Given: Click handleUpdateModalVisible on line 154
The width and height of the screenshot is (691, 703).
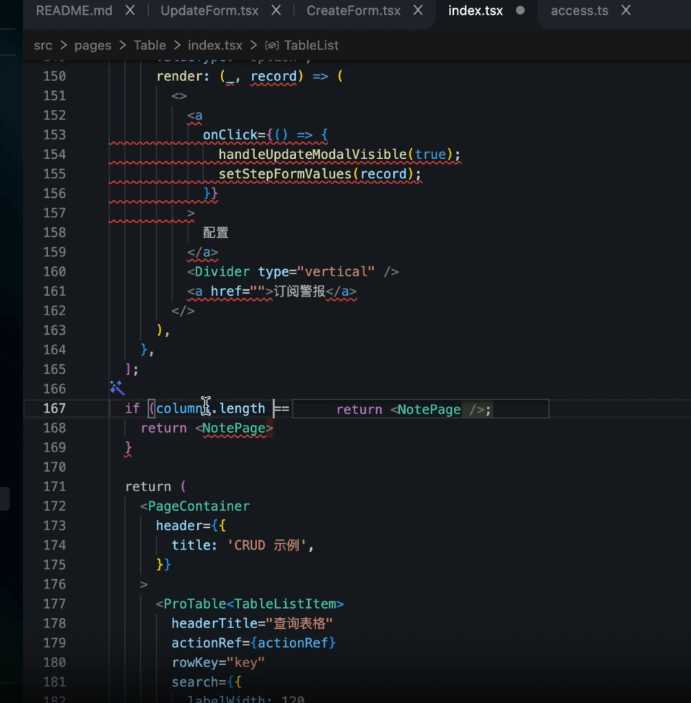Looking at the screenshot, I should coord(313,154).
